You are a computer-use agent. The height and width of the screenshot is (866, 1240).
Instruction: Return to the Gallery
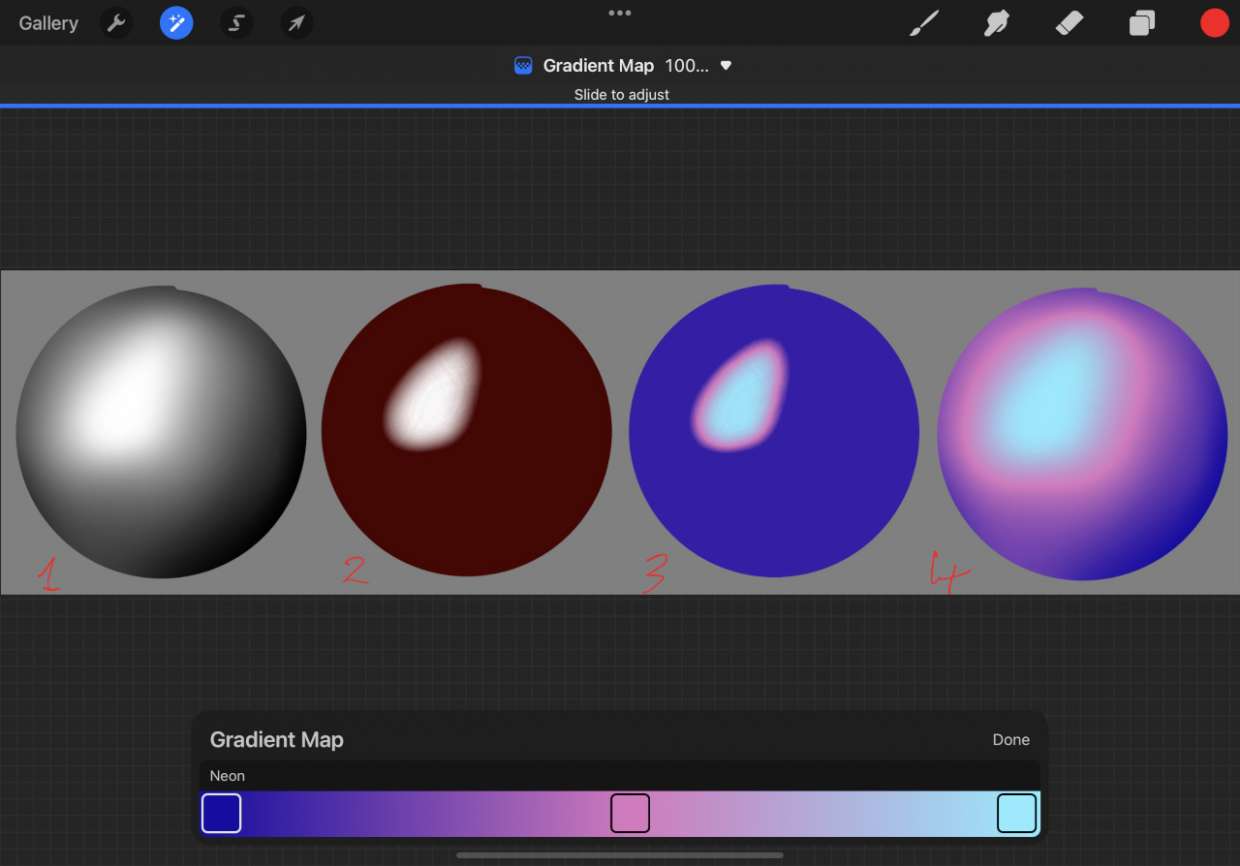tap(48, 23)
